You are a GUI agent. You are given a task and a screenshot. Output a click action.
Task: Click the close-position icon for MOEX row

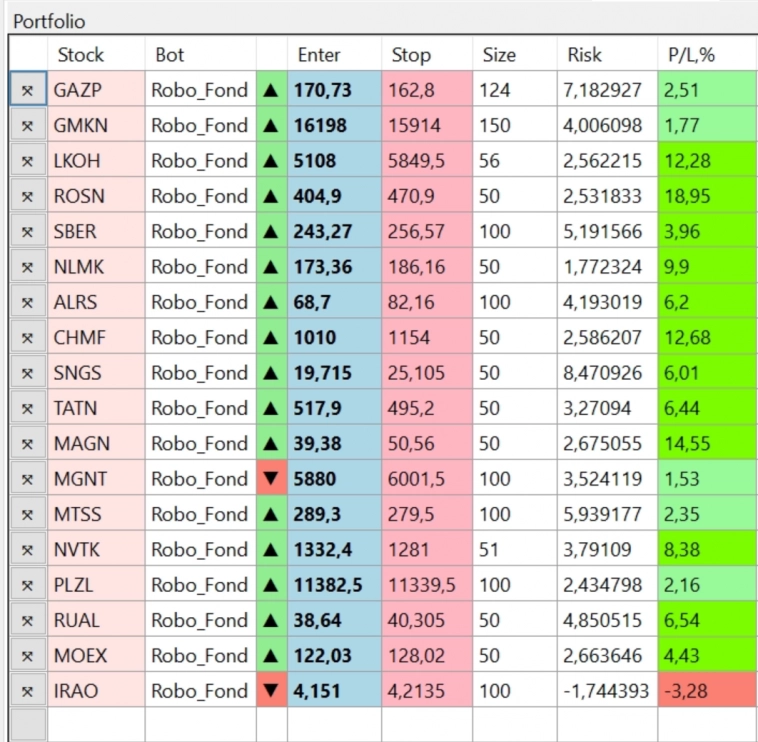point(28,656)
